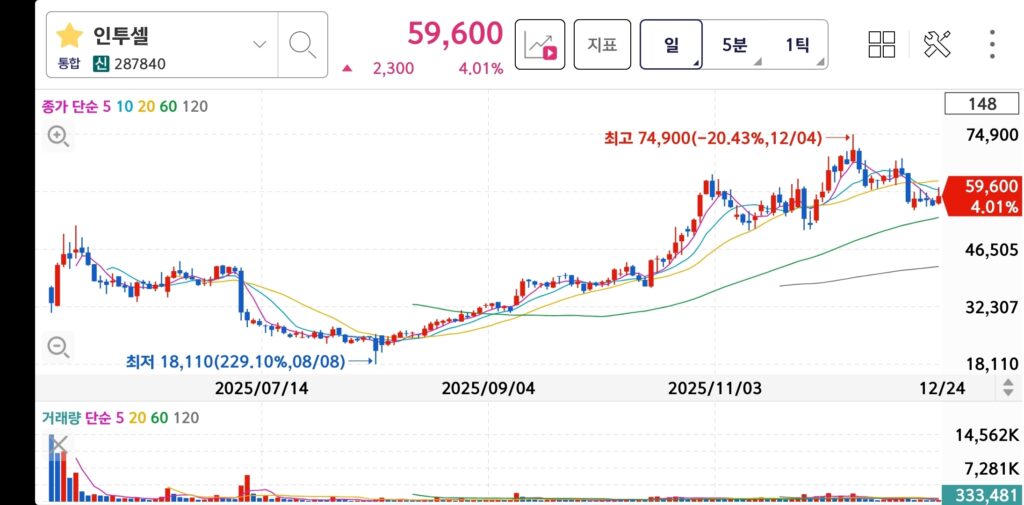
Task: Switch to the 1틱 tick interval
Action: pos(797,45)
